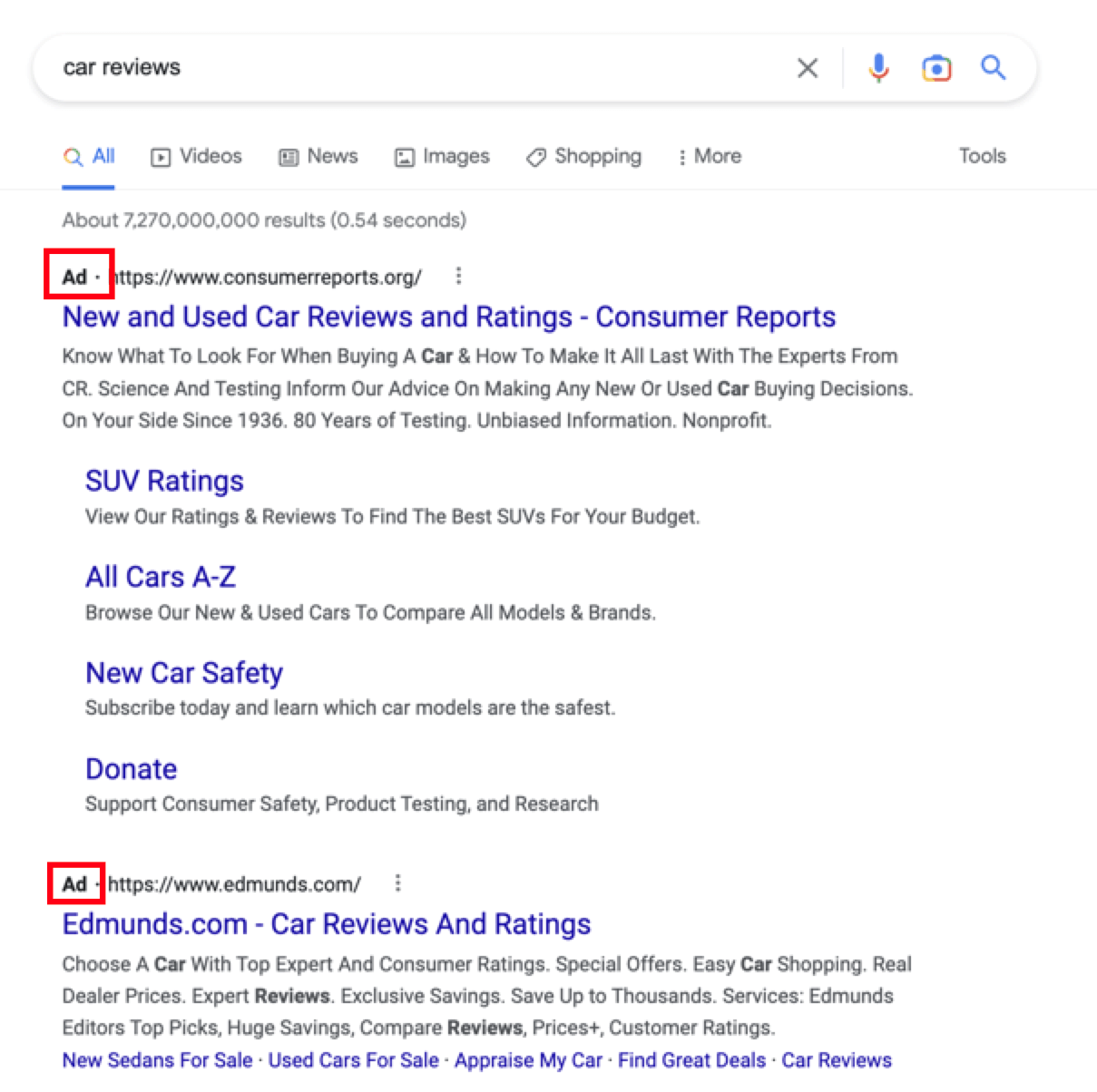The height and width of the screenshot is (1092, 1097).
Task: Open 'Edmunds.com - Car Reviews And Ratings' result
Action: point(327,924)
